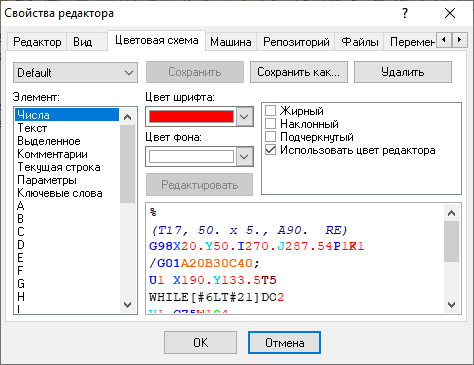Expand the Цвет шрифта color dropdown arrow
This screenshot has width=474, height=365.
pos(244,117)
